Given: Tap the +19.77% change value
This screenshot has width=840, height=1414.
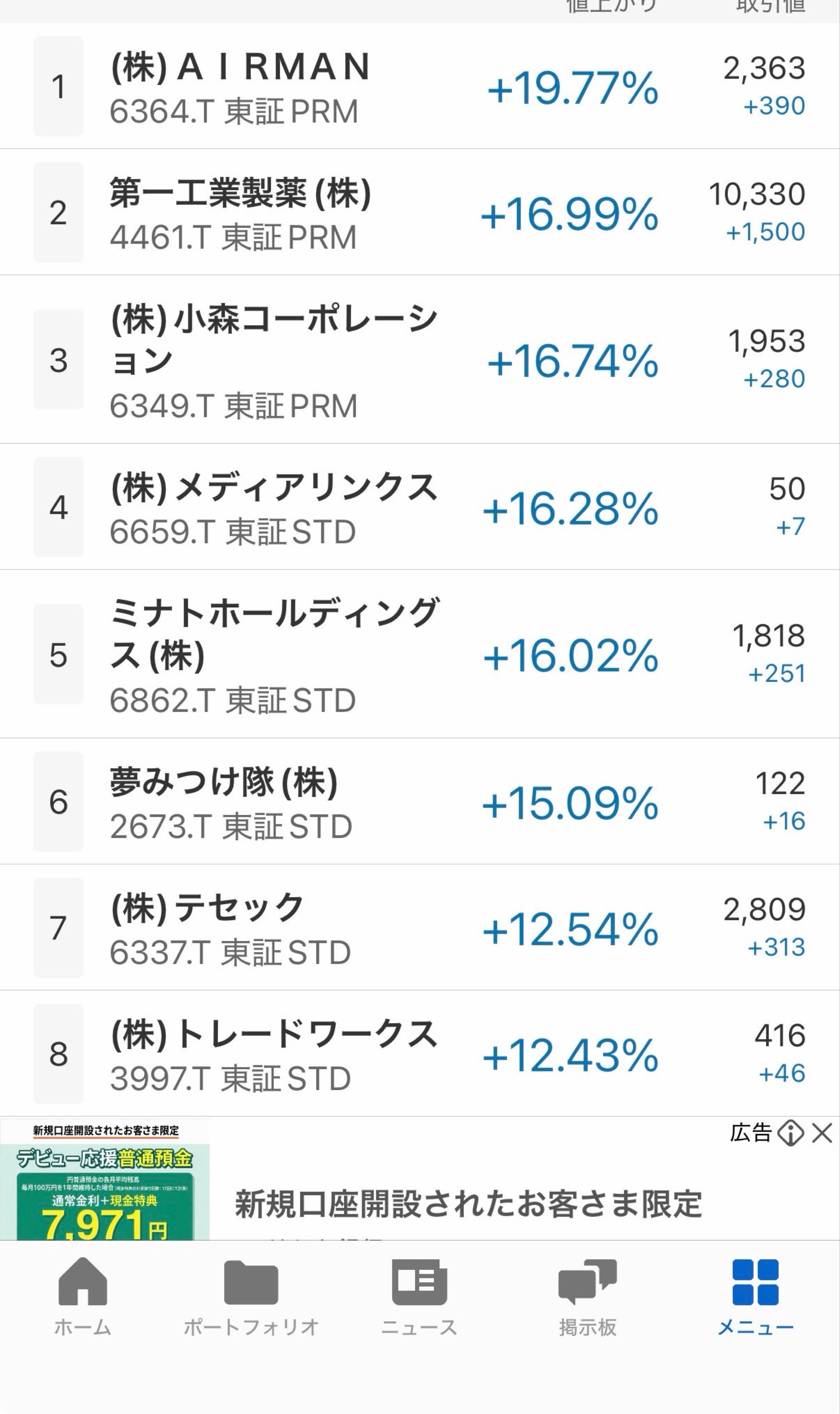Looking at the screenshot, I should 573,88.
